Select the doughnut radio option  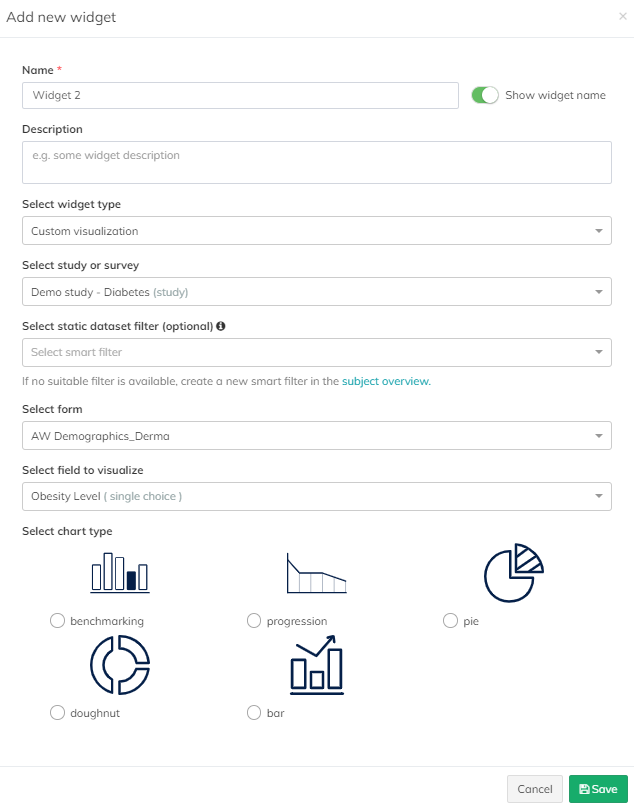point(58,713)
